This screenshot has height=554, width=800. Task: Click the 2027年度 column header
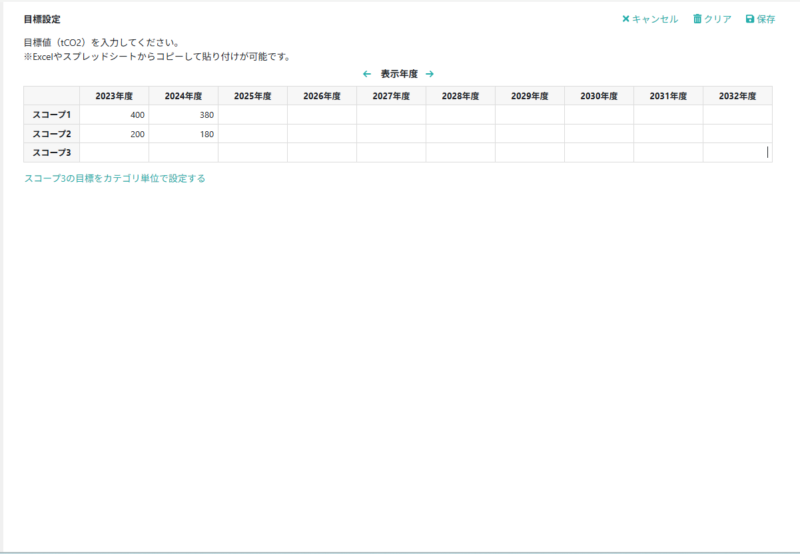391,96
